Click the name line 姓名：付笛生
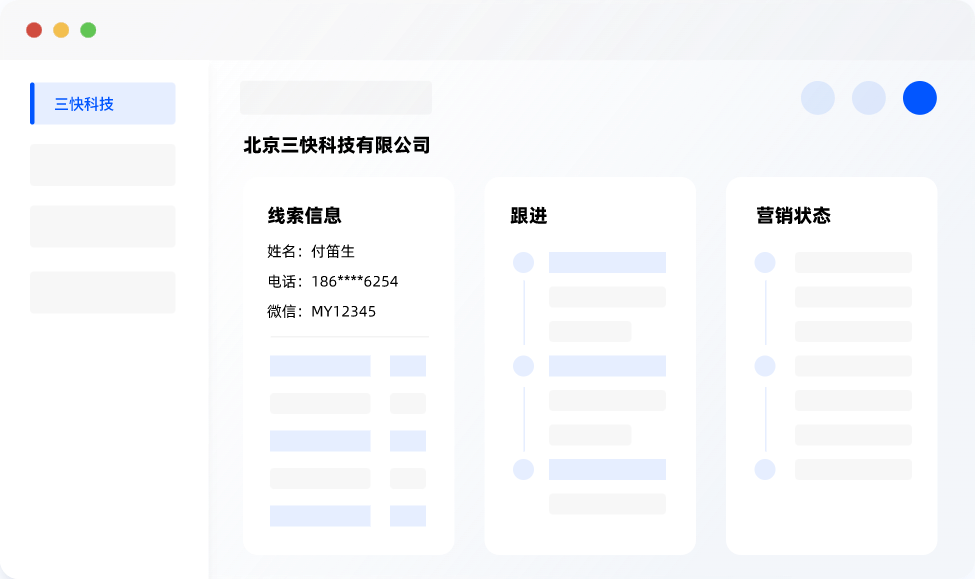The height and width of the screenshot is (579, 975). click(311, 251)
